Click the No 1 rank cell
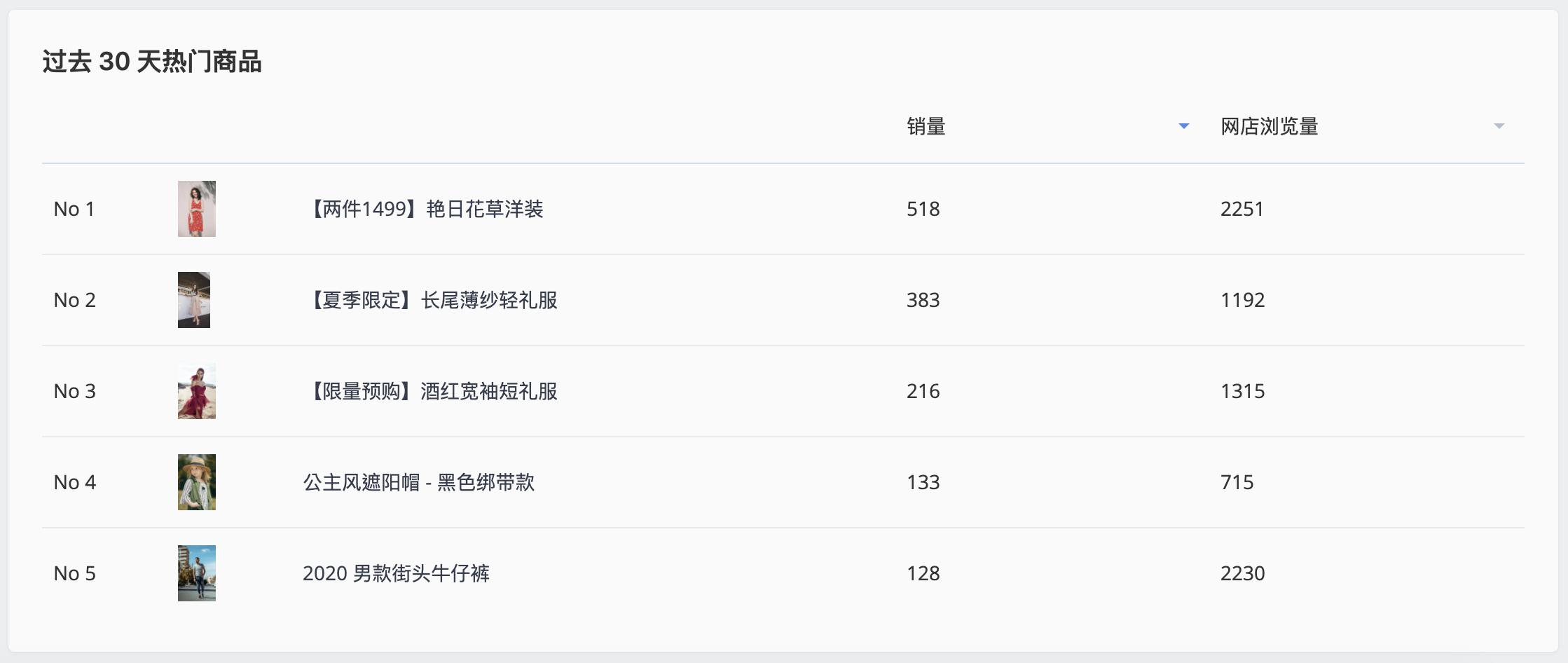This screenshot has width=1568, height=663. [x=74, y=209]
